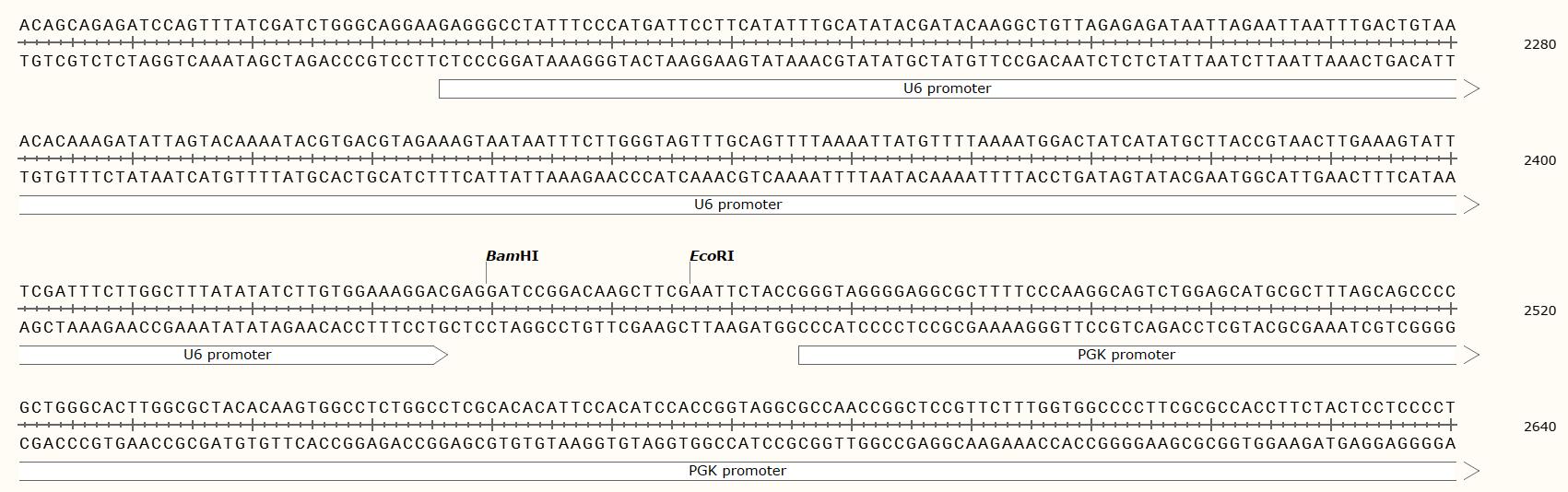The width and height of the screenshot is (1568, 492).
Task: Select PGK promoter feature beside number 2640
Action: [x=737, y=471]
